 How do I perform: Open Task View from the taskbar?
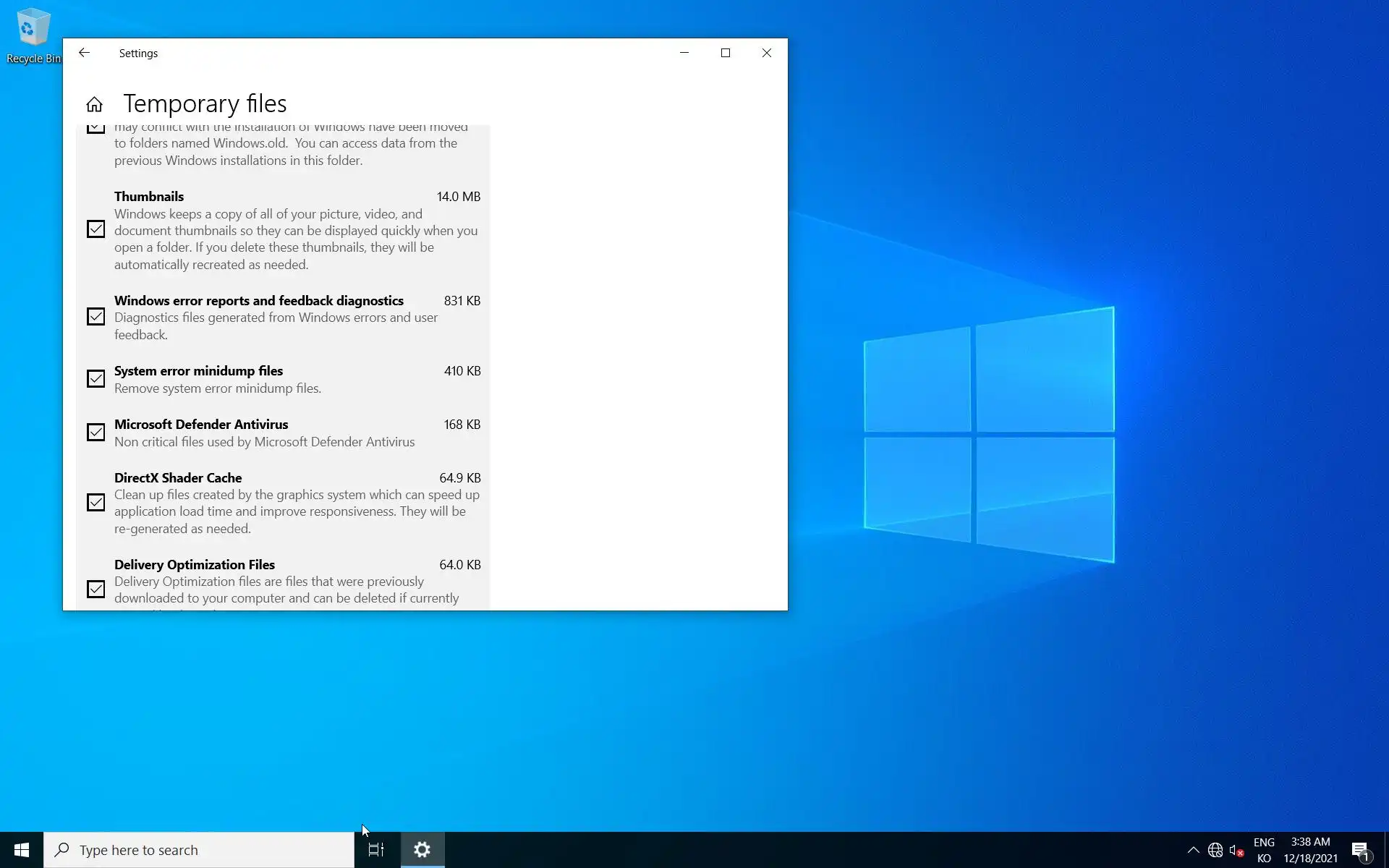[376, 850]
